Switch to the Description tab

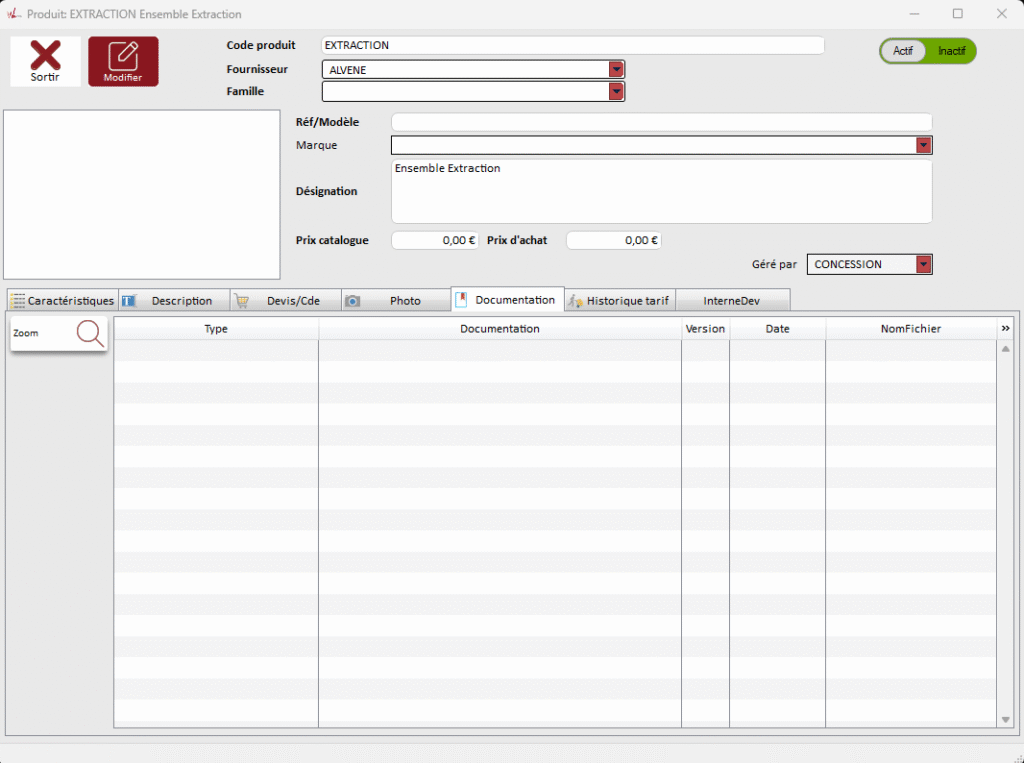point(174,300)
